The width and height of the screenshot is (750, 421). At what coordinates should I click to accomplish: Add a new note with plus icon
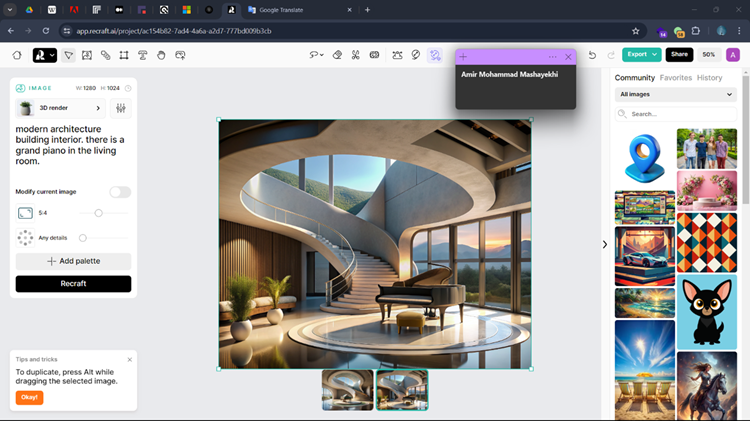tap(463, 57)
